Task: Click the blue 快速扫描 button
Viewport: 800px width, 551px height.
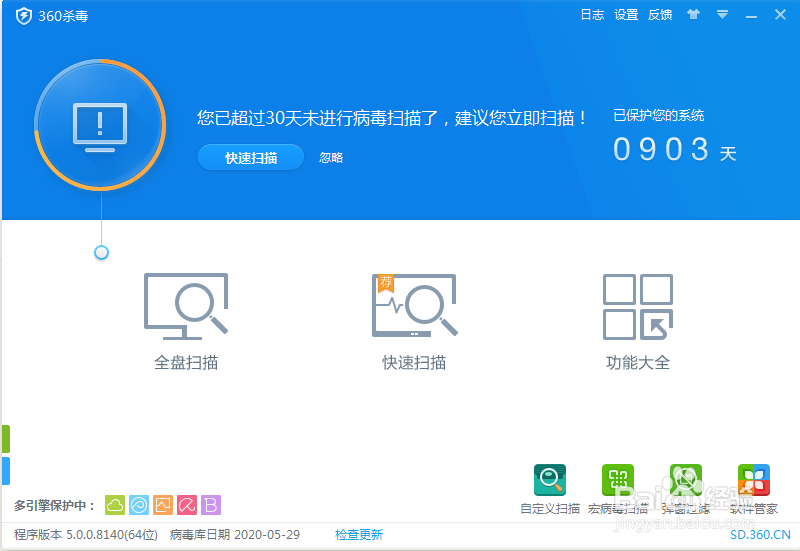Action: point(251,158)
